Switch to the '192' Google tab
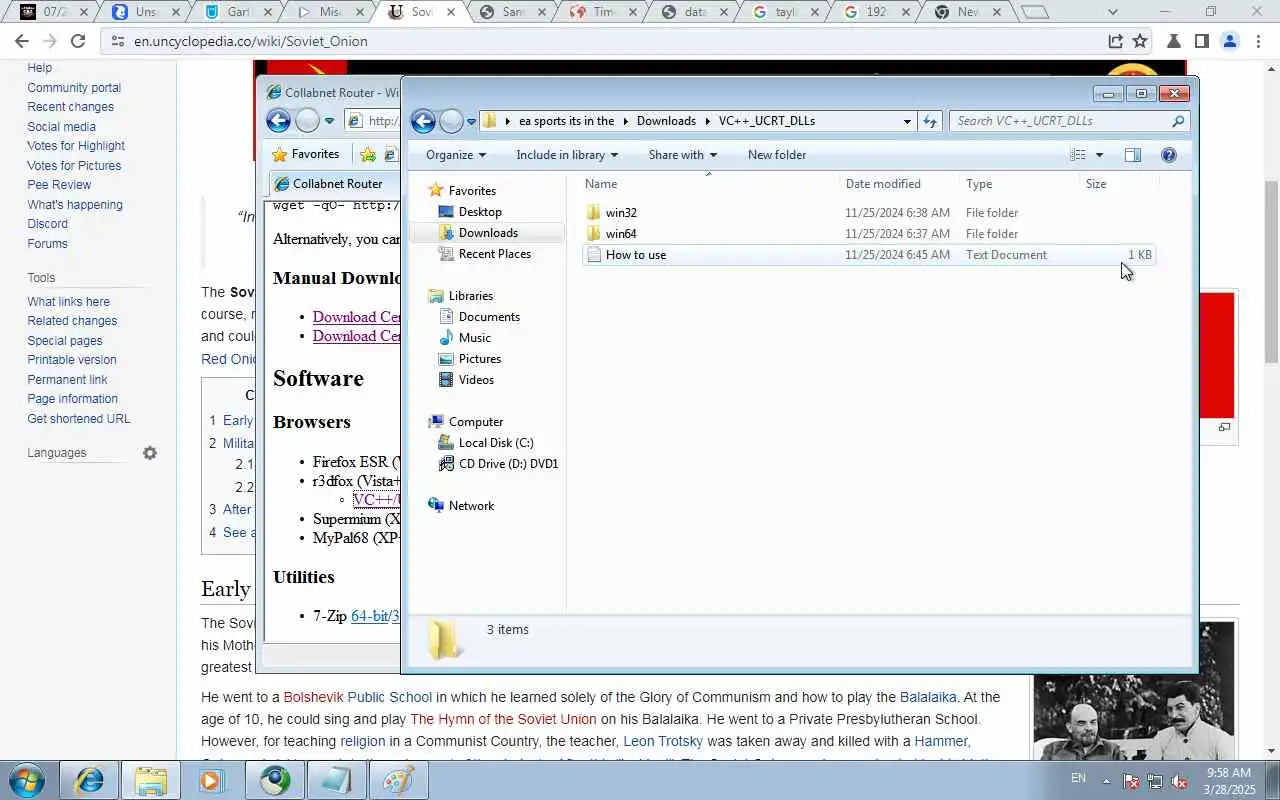Screen dimensions: 1280x800 tap(878, 12)
